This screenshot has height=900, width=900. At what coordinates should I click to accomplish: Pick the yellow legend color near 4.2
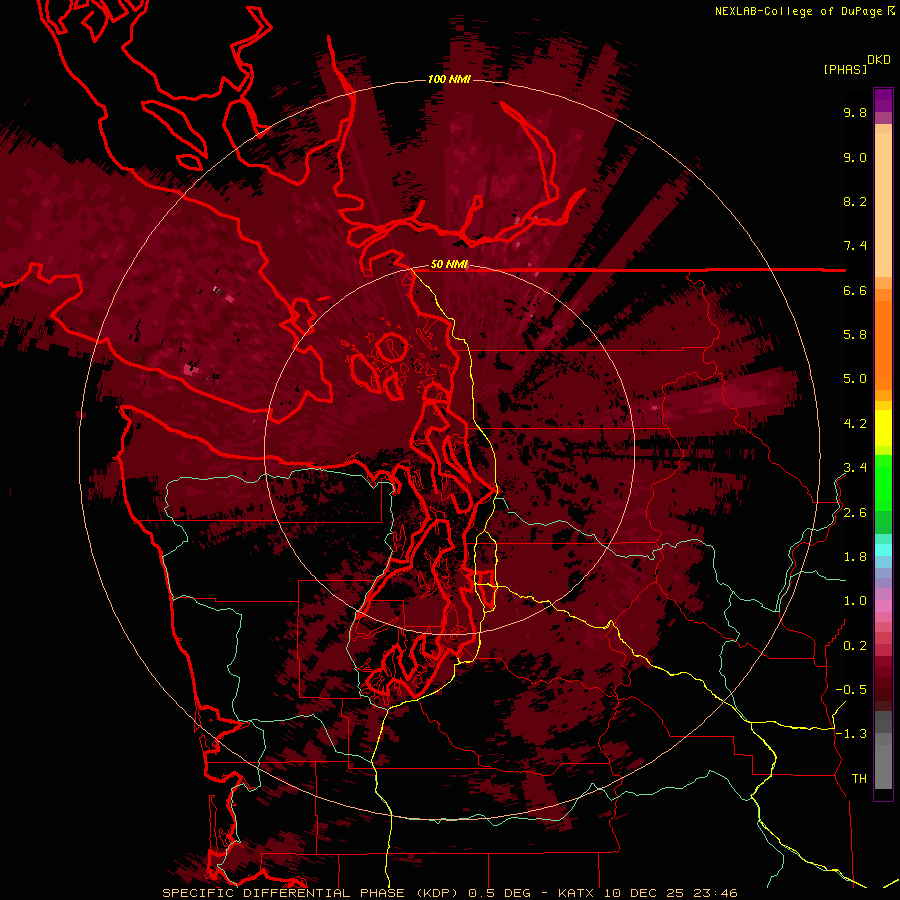pos(883,428)
